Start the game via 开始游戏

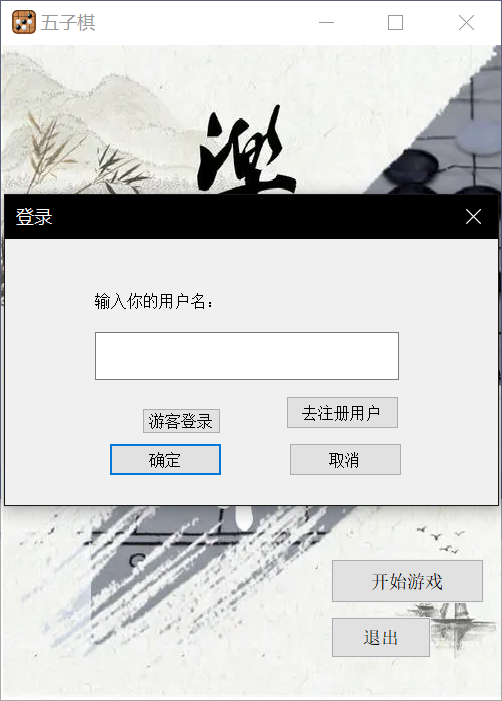(407, 581)
